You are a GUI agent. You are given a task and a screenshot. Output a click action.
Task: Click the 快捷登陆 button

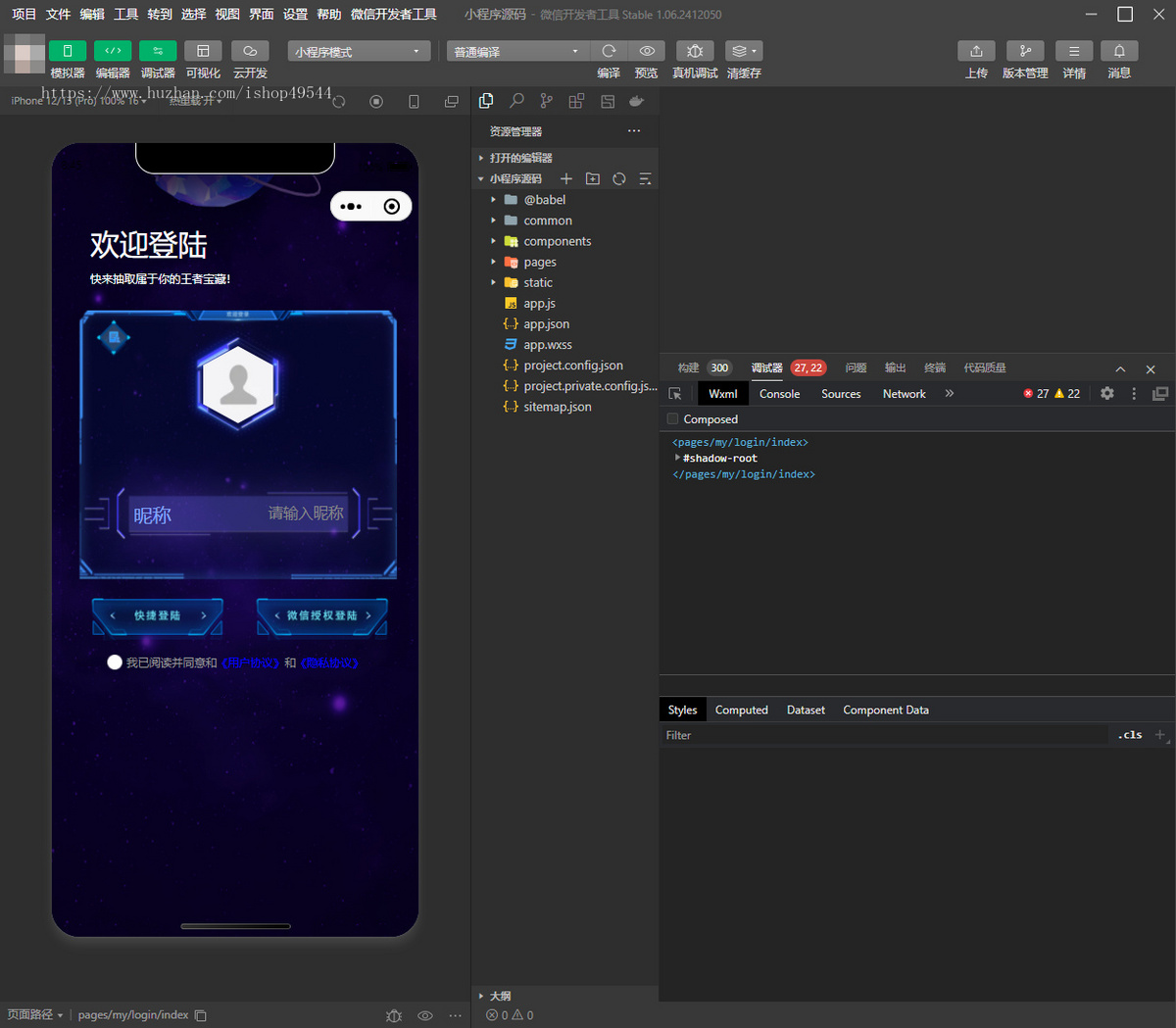pyautogui.click(x=158, y=616)
